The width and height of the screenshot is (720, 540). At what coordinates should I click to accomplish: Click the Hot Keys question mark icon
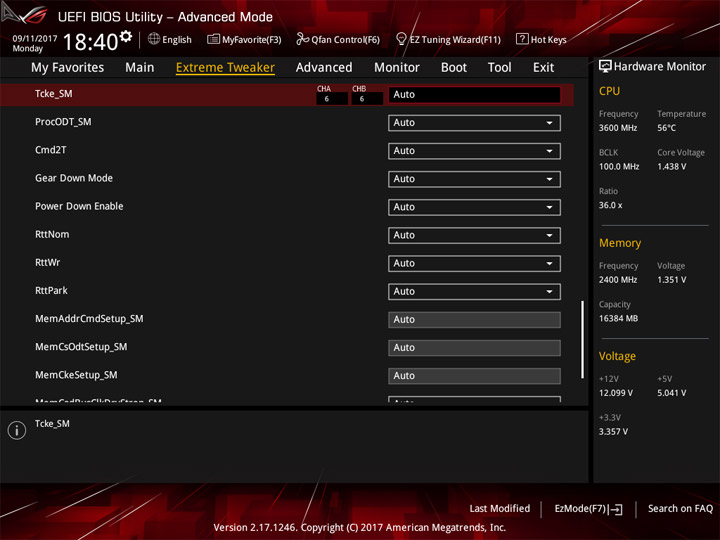click(x=522, y=39)
